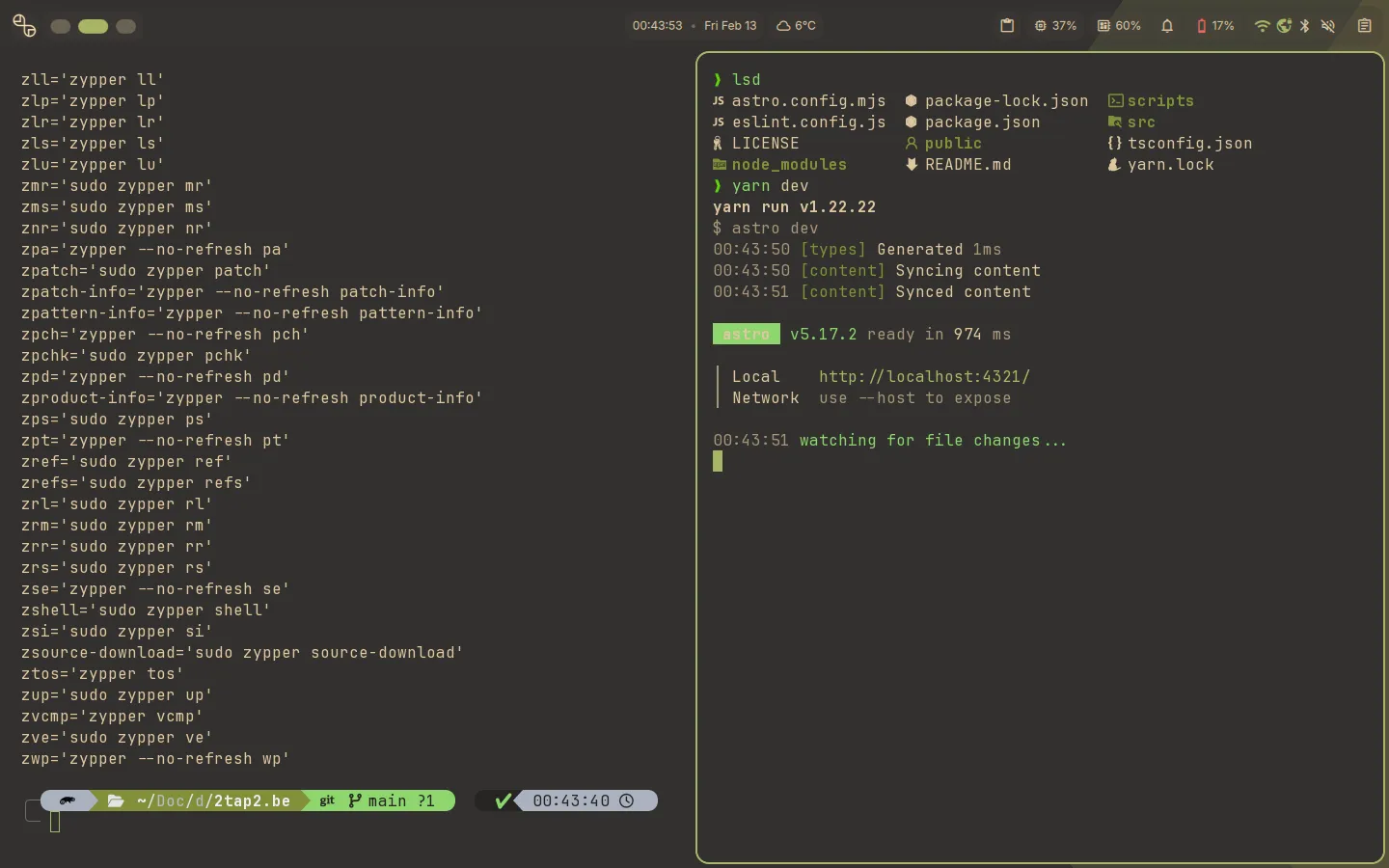The width and height of the screenshot is (1389, 868).
Task: Open the http://localhost:4321/ link
Action: coord(923,376)
